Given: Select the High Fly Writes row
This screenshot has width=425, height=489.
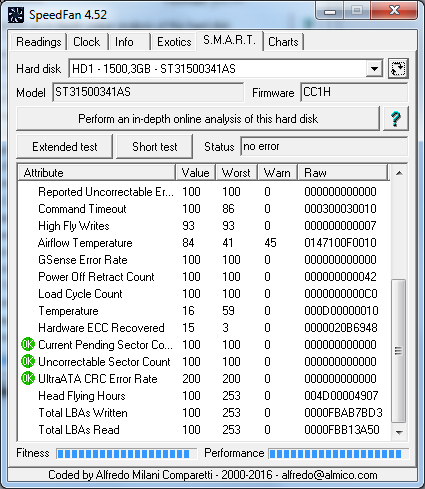Looking at the screenshot, I should (x=204, y=226).
